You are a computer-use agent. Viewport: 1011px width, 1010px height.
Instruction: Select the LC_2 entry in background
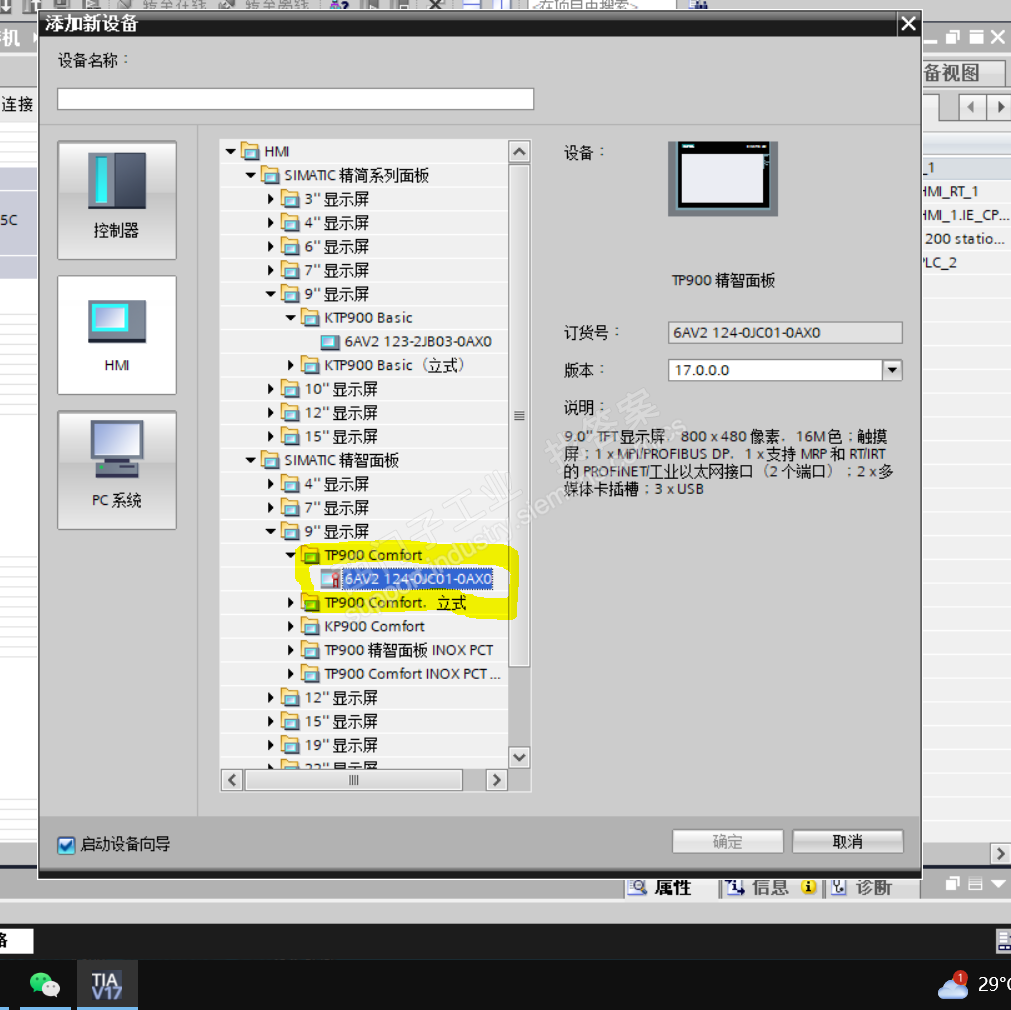[940, 262]
